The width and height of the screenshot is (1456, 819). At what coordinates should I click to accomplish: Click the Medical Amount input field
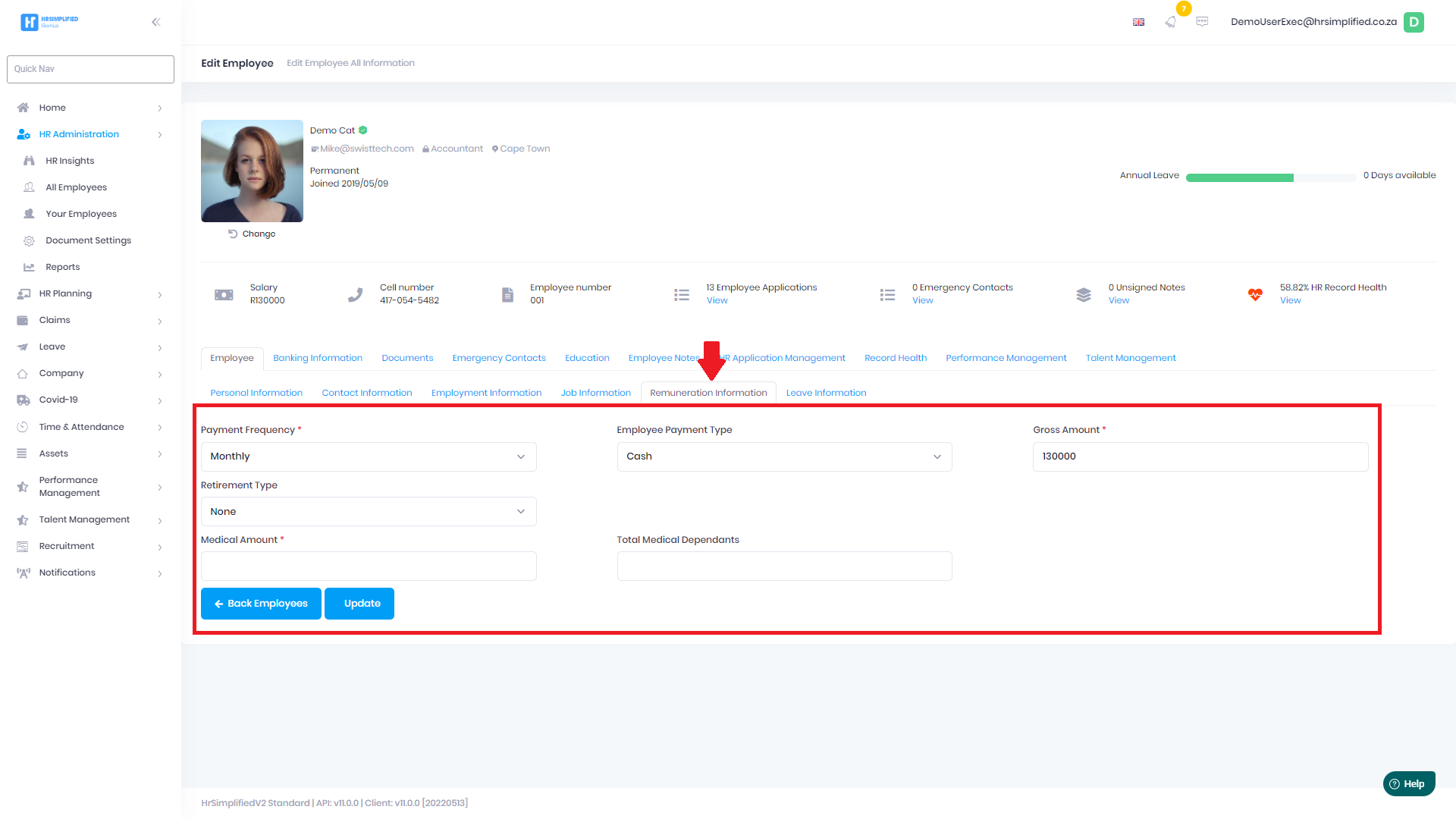(369, 566)
